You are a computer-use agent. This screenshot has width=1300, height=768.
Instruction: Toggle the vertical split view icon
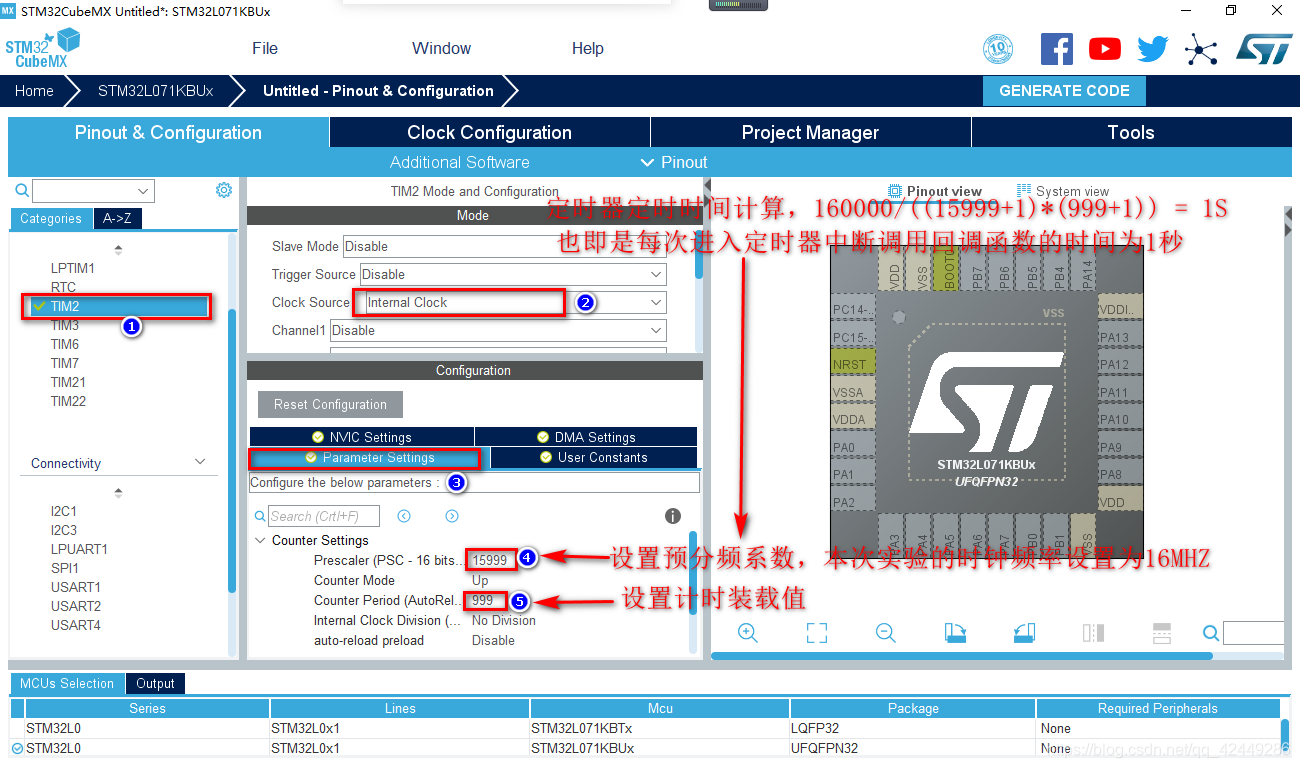(1093, 632)
